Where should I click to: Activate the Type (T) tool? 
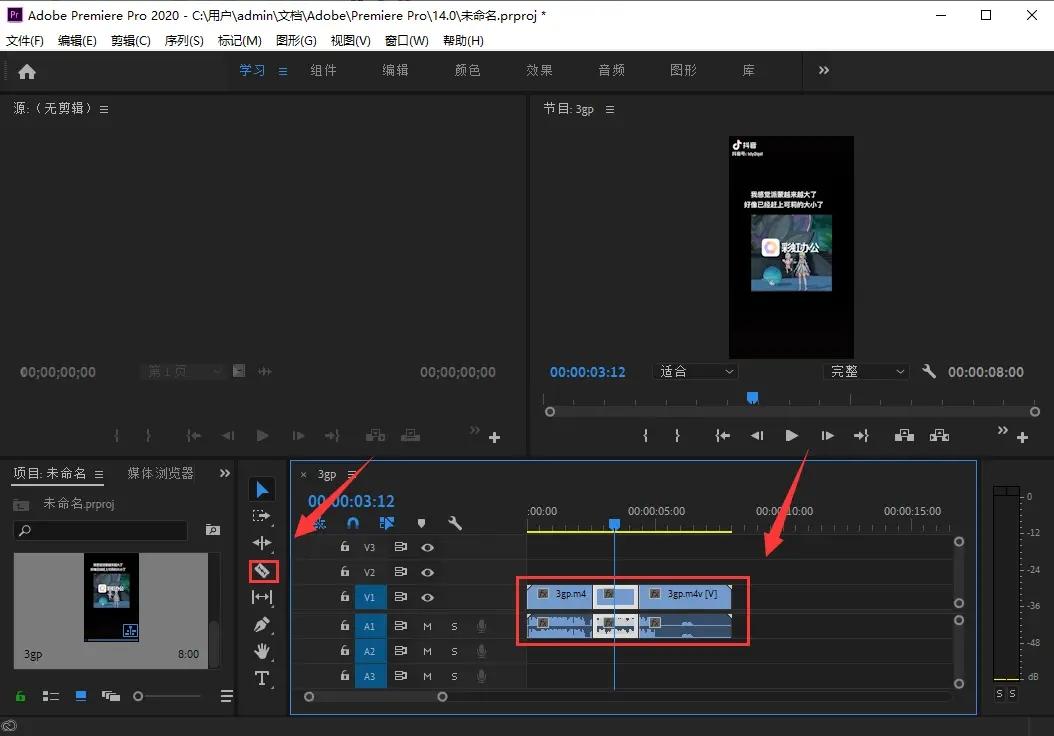click(262, 679)
